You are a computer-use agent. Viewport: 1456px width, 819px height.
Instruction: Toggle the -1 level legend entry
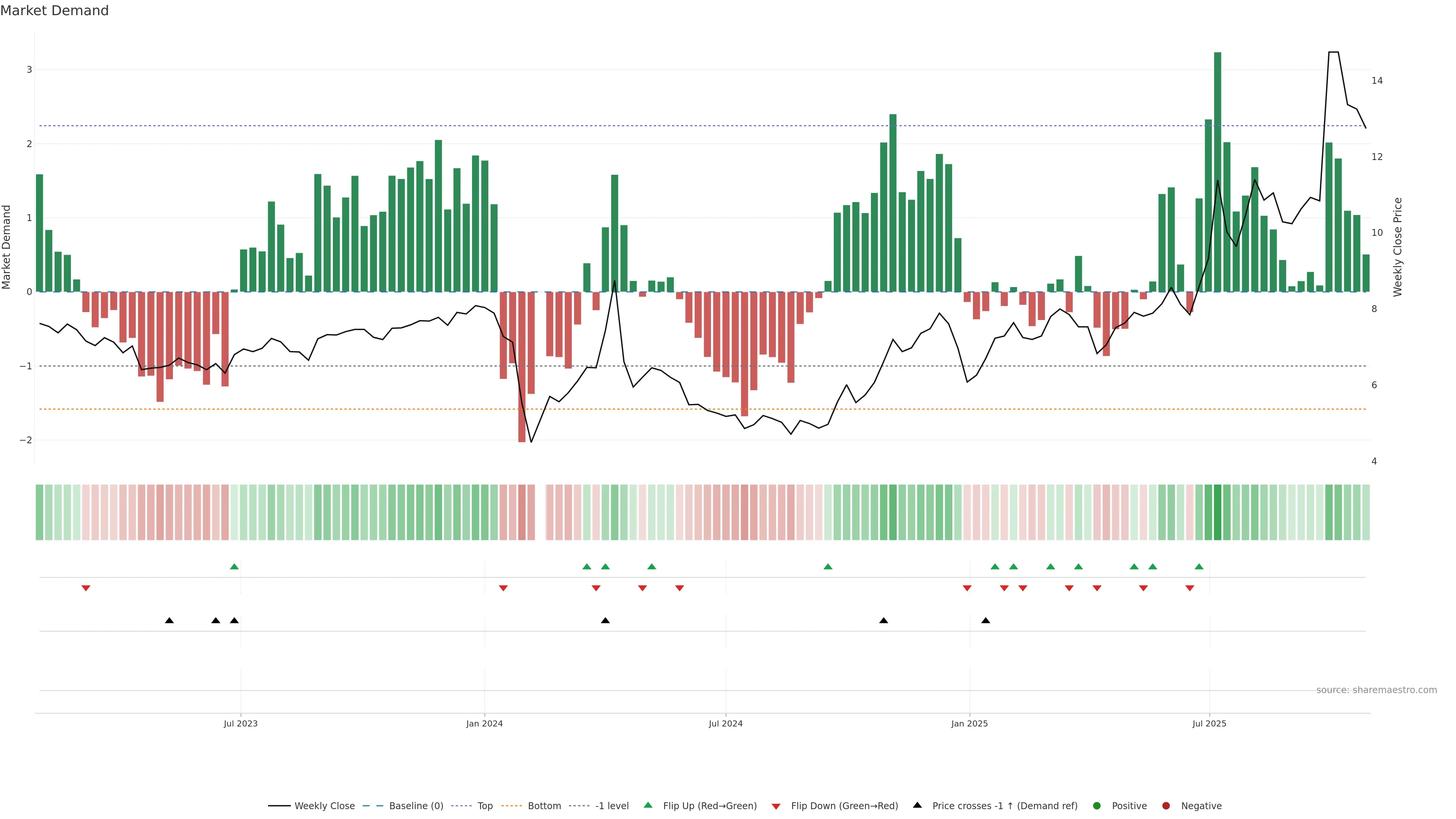click(612, 806)
